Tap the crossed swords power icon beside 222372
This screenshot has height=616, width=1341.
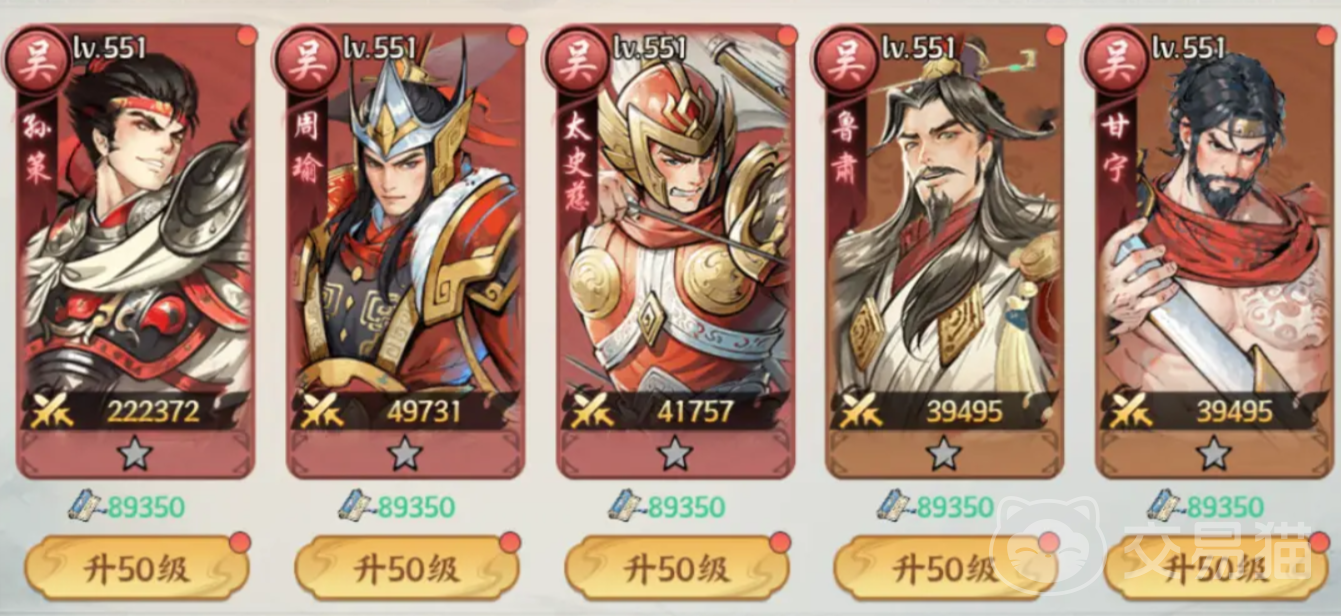click(x=52, y=411)
